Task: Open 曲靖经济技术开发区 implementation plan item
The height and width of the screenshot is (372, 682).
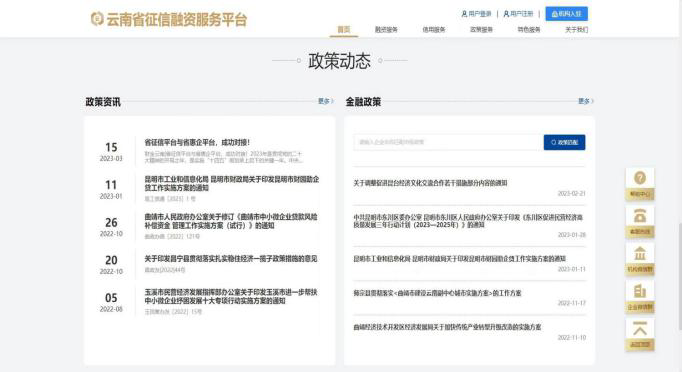Action: [x=447, y=327]
